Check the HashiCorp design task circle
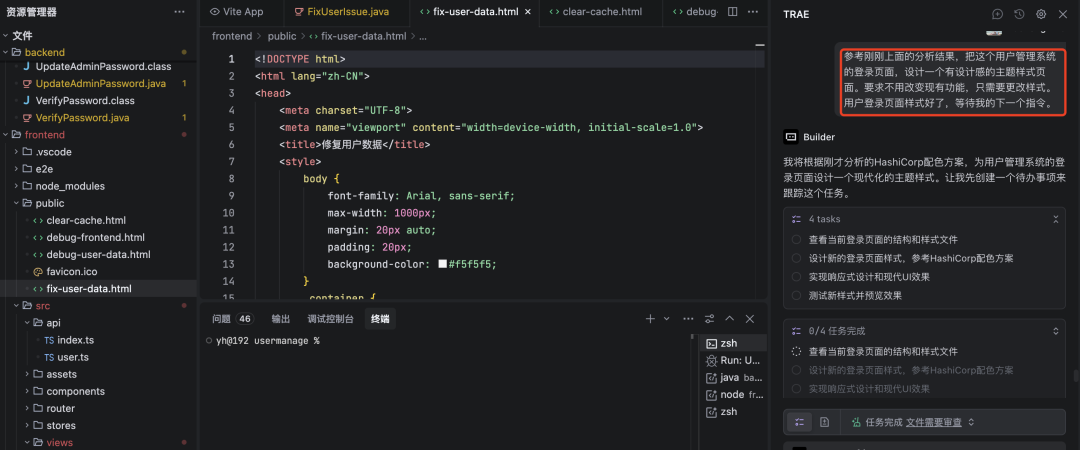The width and height of the screenshot is (1080, 450). (796, 258)
